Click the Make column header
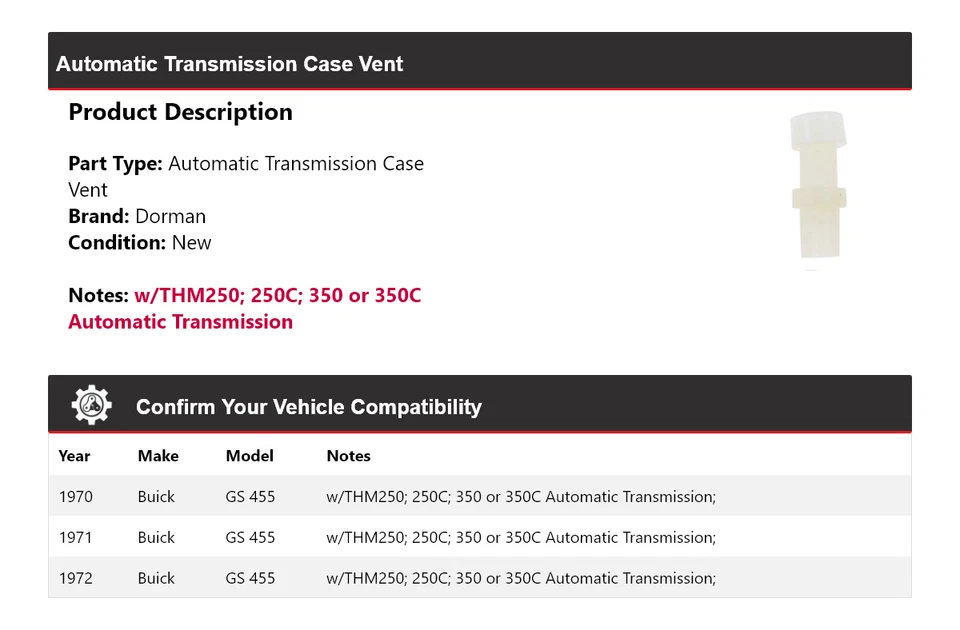This screenshot has width=960, height=630. tap(158, 456)
